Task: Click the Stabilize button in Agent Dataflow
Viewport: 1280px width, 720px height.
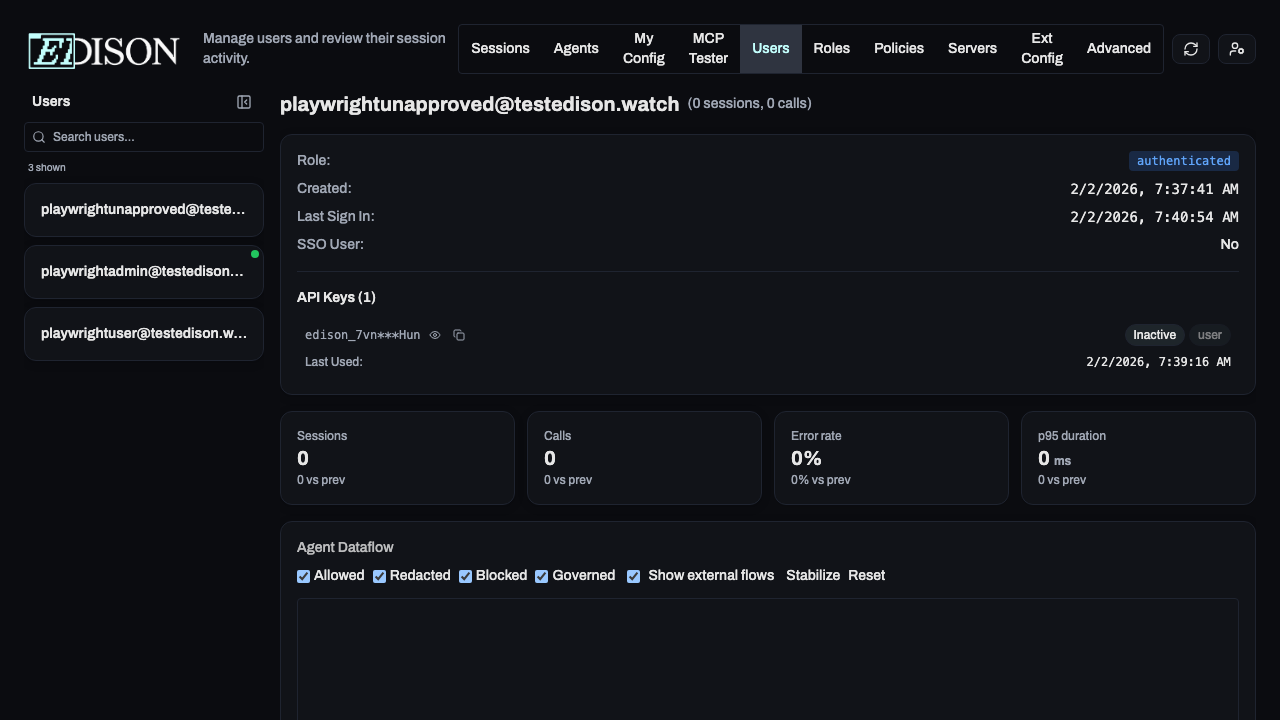Action: pos(813,575)
